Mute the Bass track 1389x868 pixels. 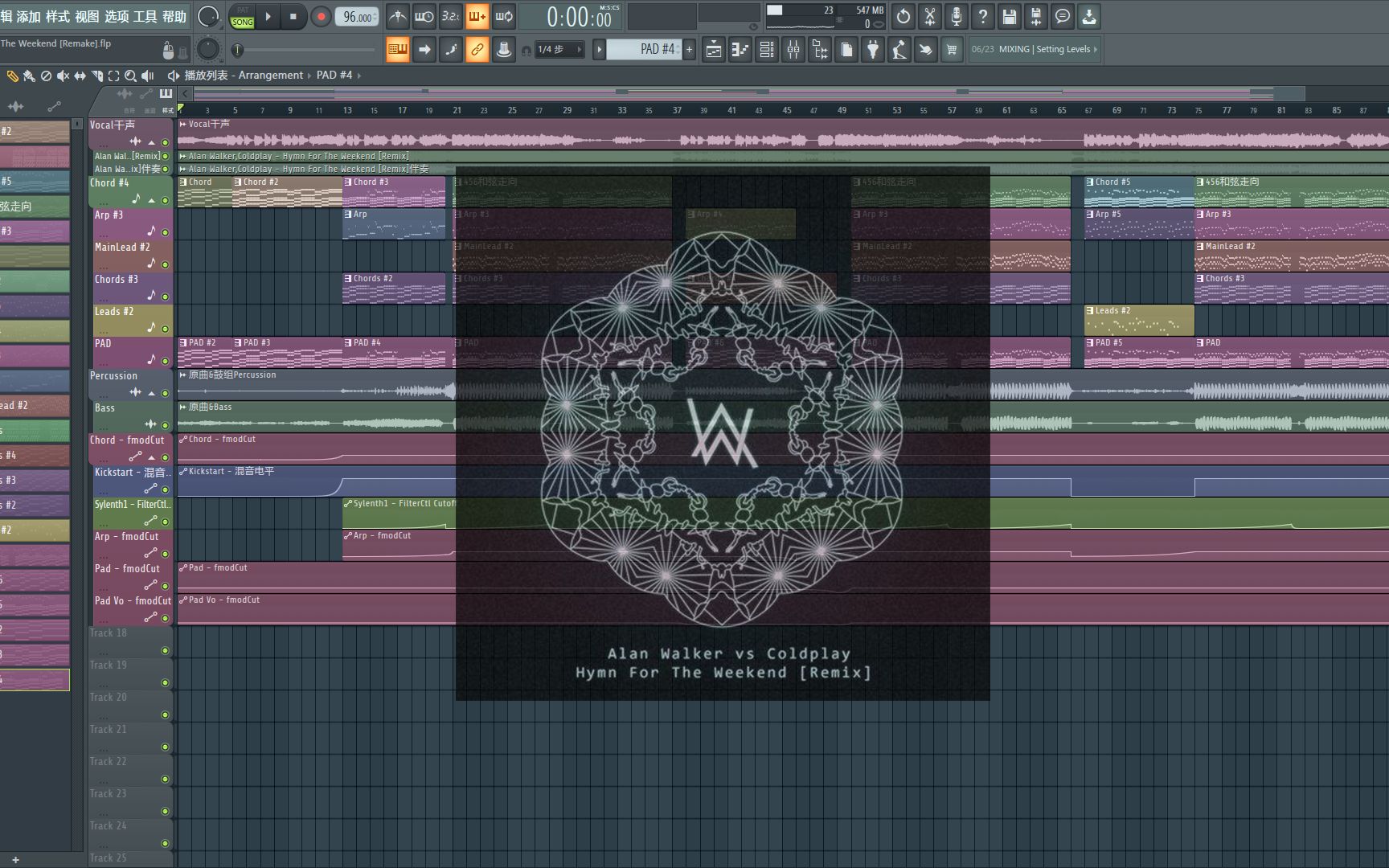coord(165,425)
